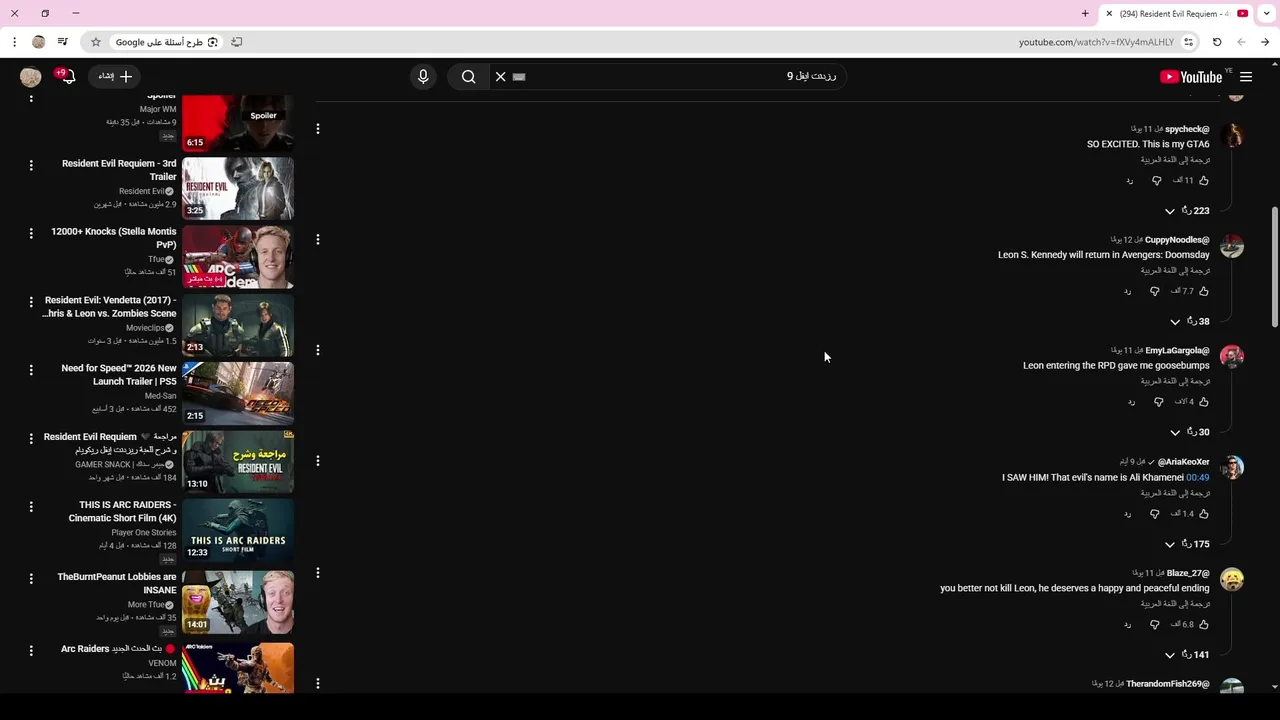Open @AriaKeoXer channel name link
1280x720 pixels.
point(1184,462)
